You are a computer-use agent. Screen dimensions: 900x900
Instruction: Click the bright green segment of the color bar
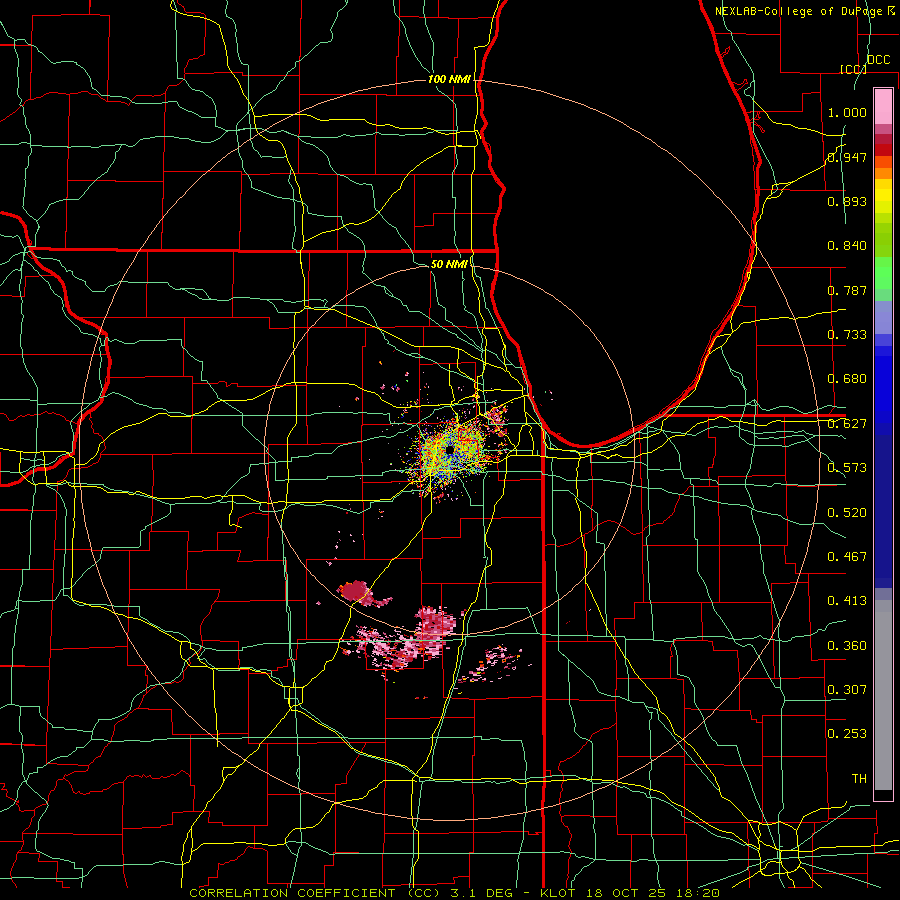883,273
